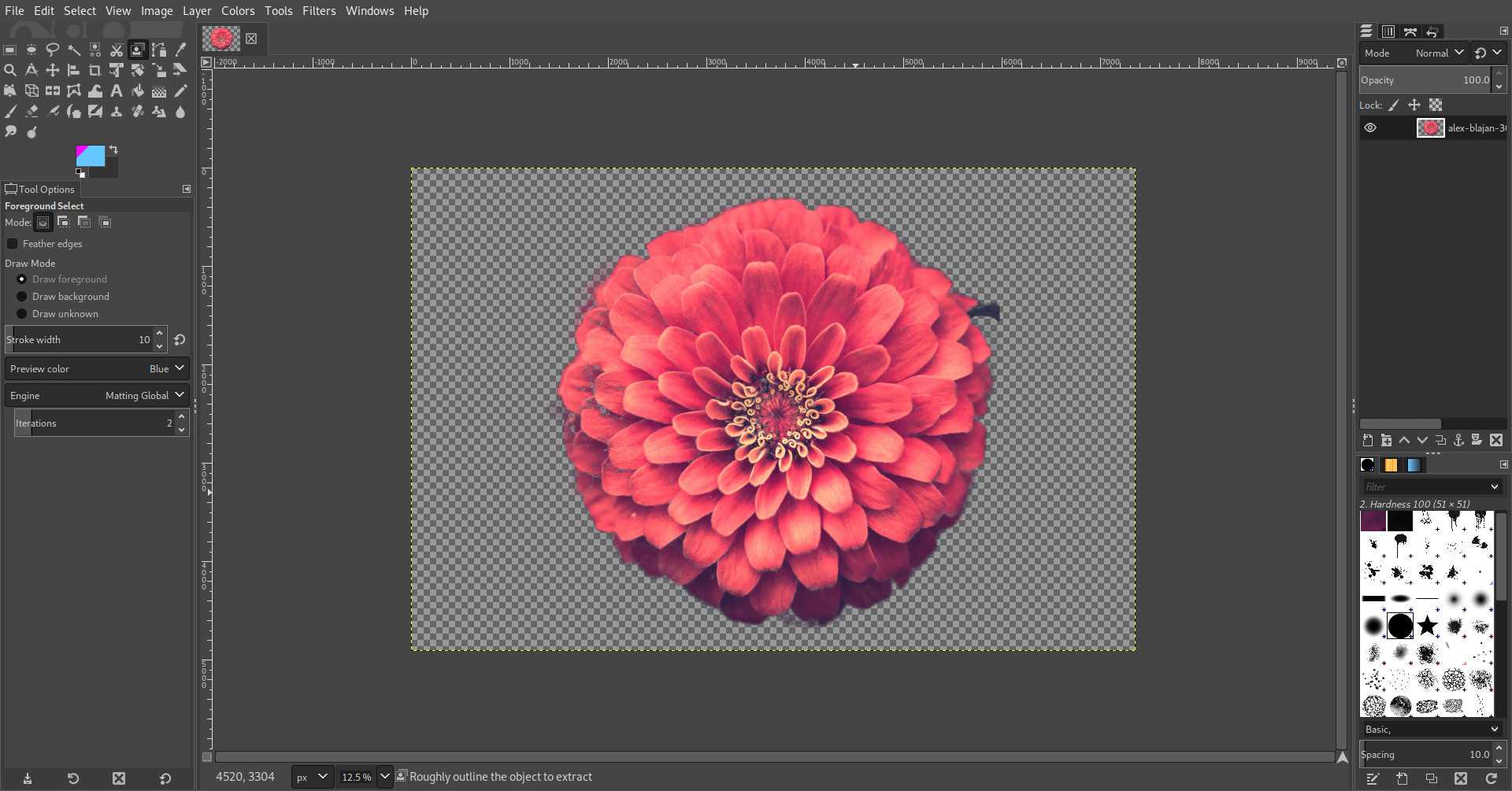This screenshot has width=1512, height=791.
Task: Open the Filters menu
Action: tap(318, 11)
